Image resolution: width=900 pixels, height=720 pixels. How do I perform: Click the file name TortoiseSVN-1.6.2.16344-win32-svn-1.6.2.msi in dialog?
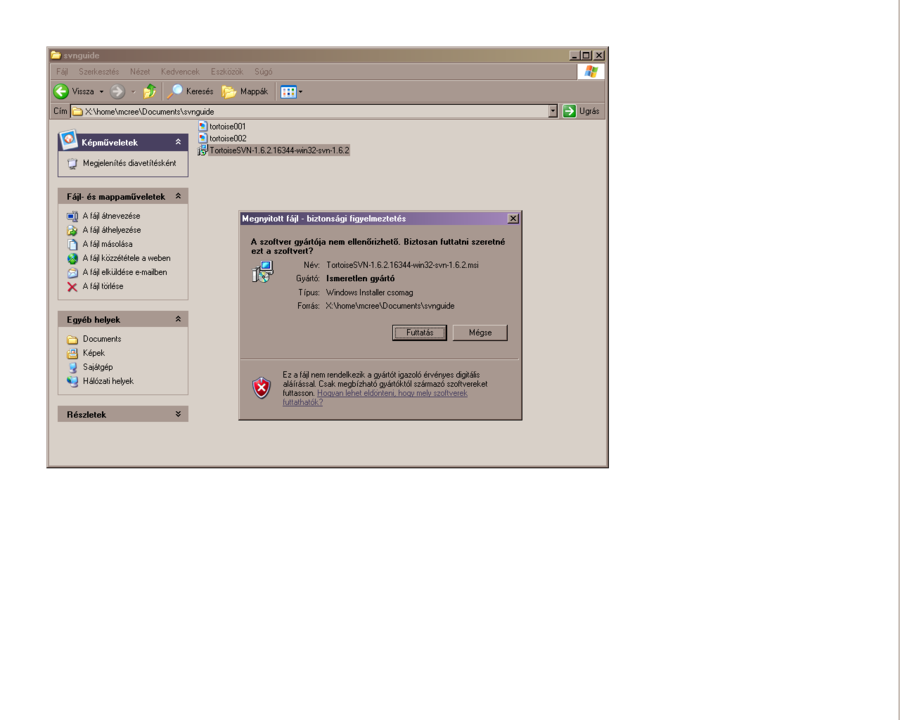point(402,265)
